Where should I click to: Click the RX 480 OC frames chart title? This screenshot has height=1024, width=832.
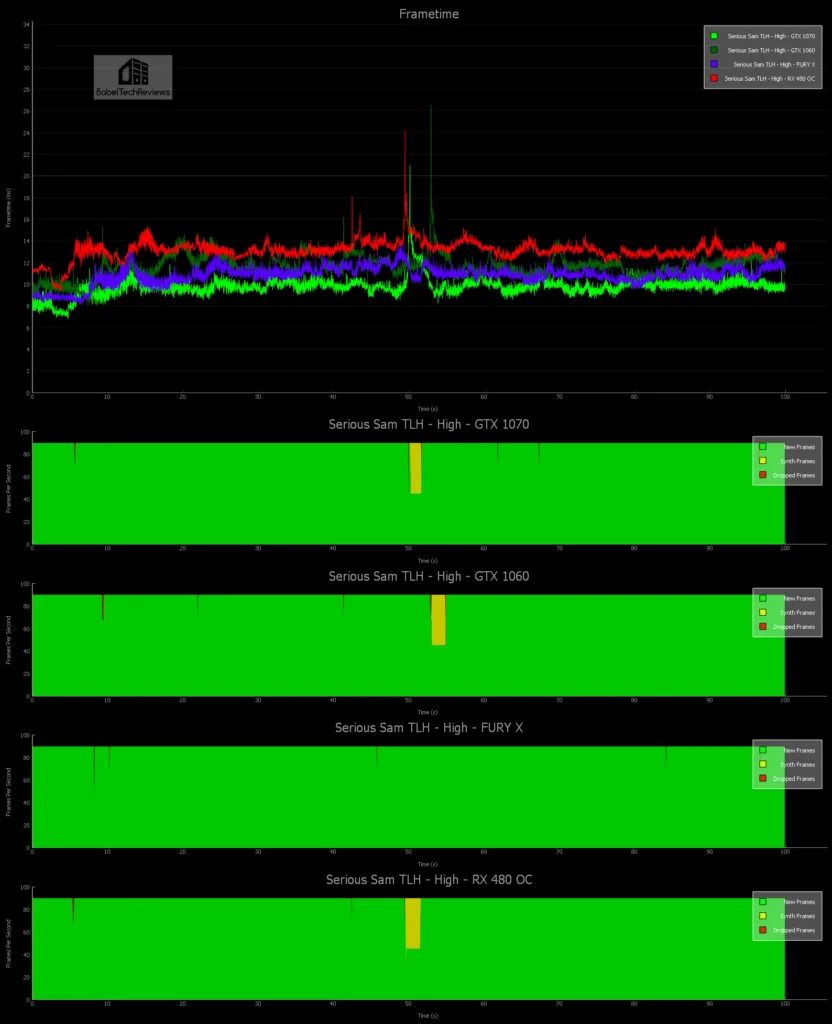click(428, 879)
